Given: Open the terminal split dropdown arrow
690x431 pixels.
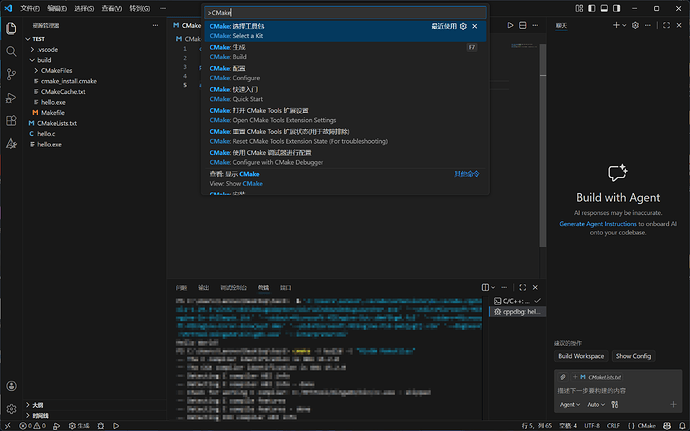Looking at the screenshot, I should point(493,287).
